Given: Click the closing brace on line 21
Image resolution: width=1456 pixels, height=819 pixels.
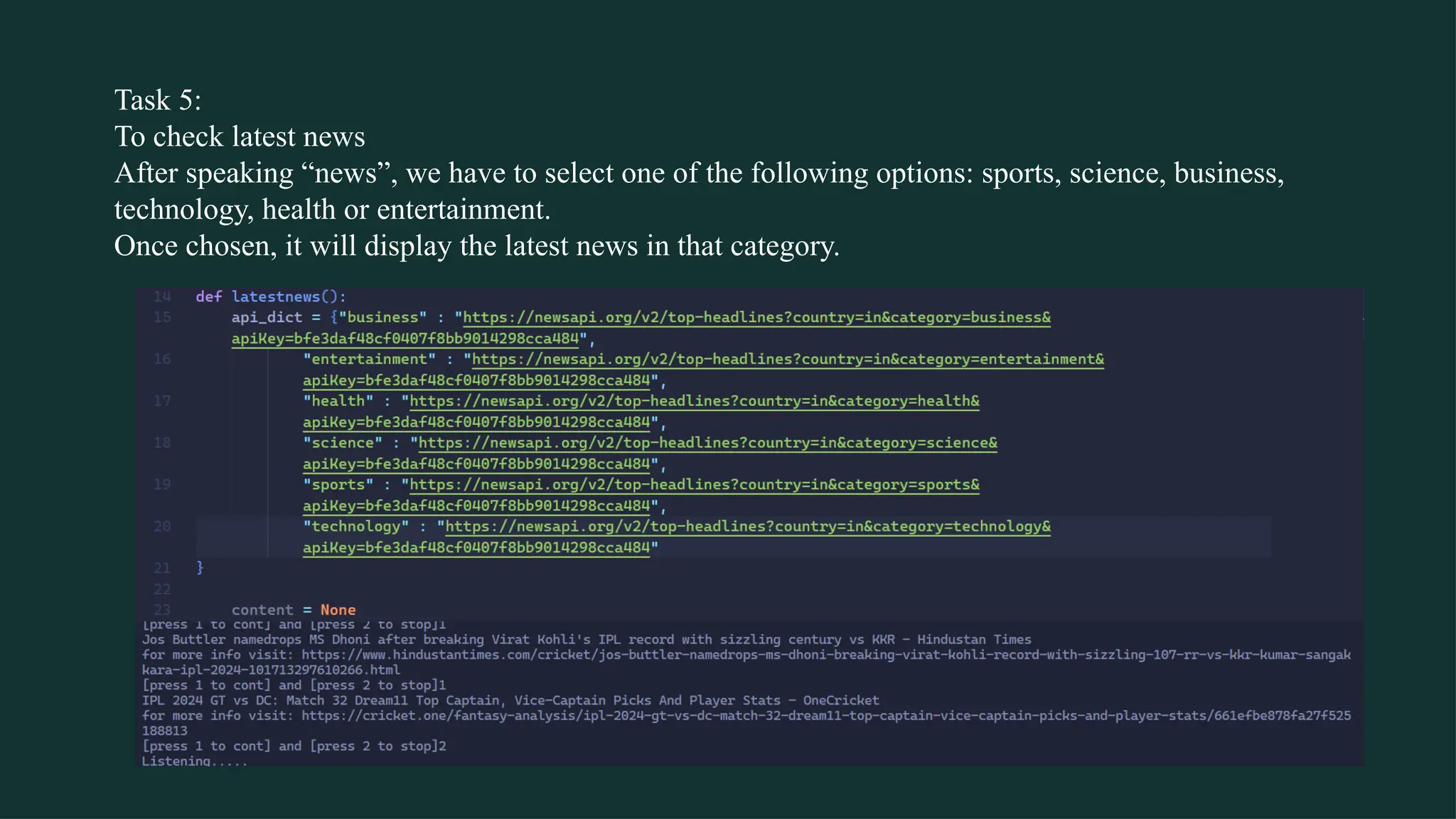Looking at the screenshot, I should point(200,568).
